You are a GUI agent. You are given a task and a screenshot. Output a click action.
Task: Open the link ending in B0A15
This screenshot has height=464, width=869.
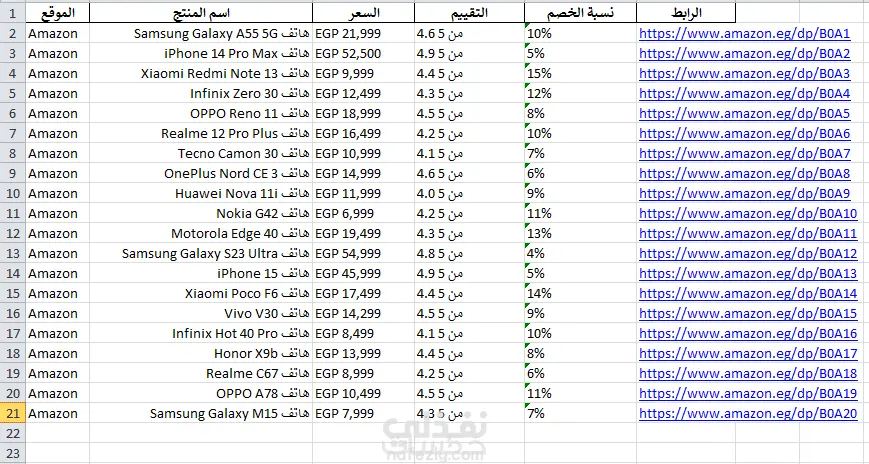coord(746,313)
